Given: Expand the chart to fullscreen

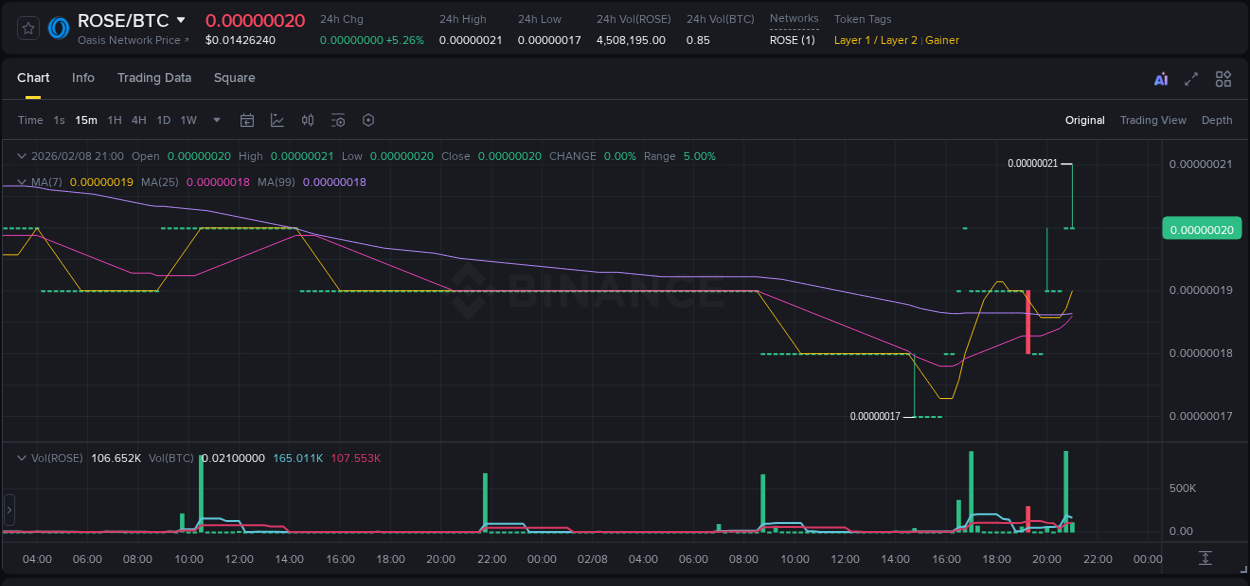Looking at the screenshot, I should pyautogui.click(x=1190, y=78).
